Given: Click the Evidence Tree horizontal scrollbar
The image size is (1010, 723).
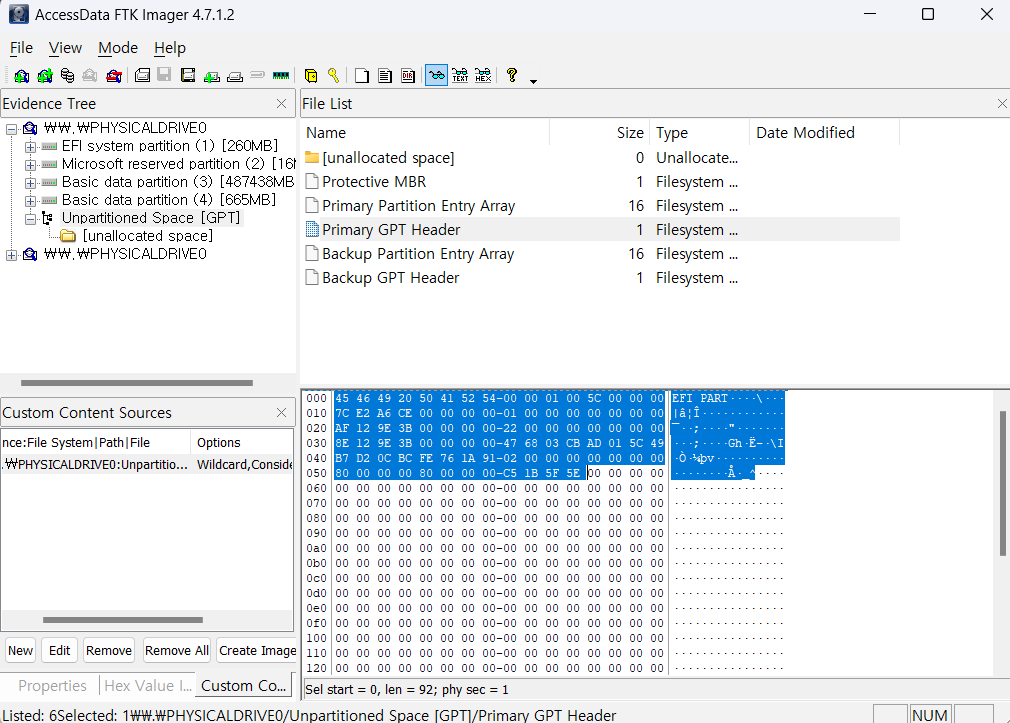Looking at the screenshot, I should [137, 383].
